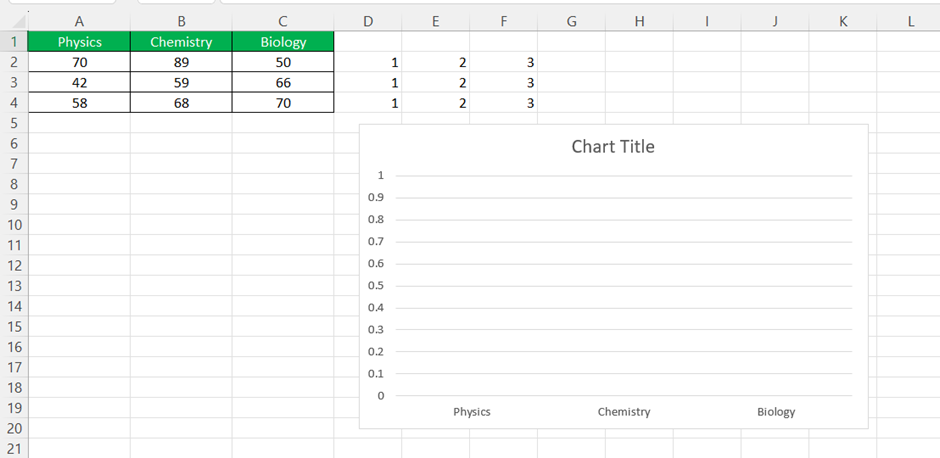This screenshot has height=458, width=940.
Task: Select row 1 header
Action: click(14, 42)
